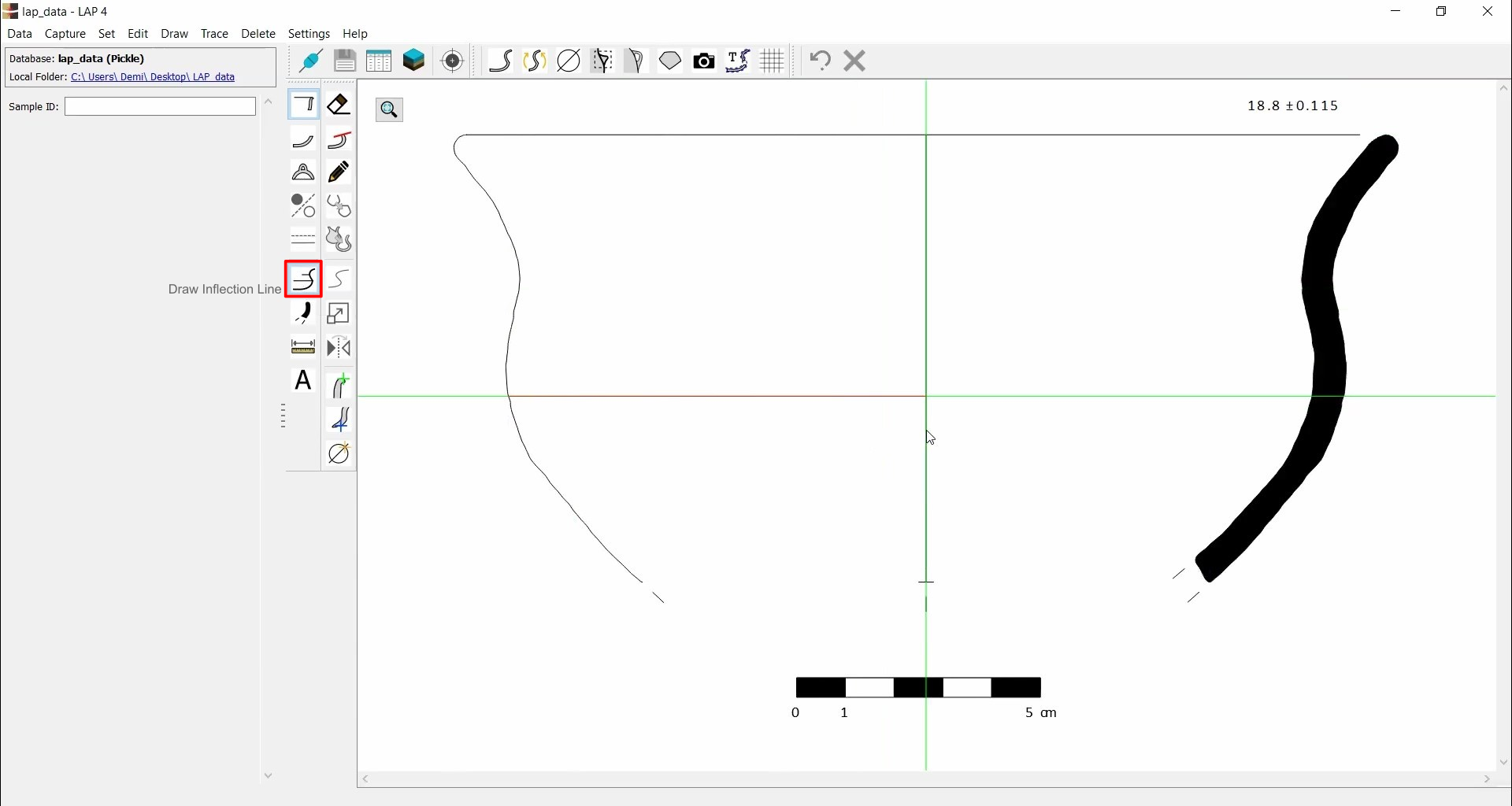The image size is (1512, 806).
Task: Click the database connection plug icon
Action: [x=310, y=61]
